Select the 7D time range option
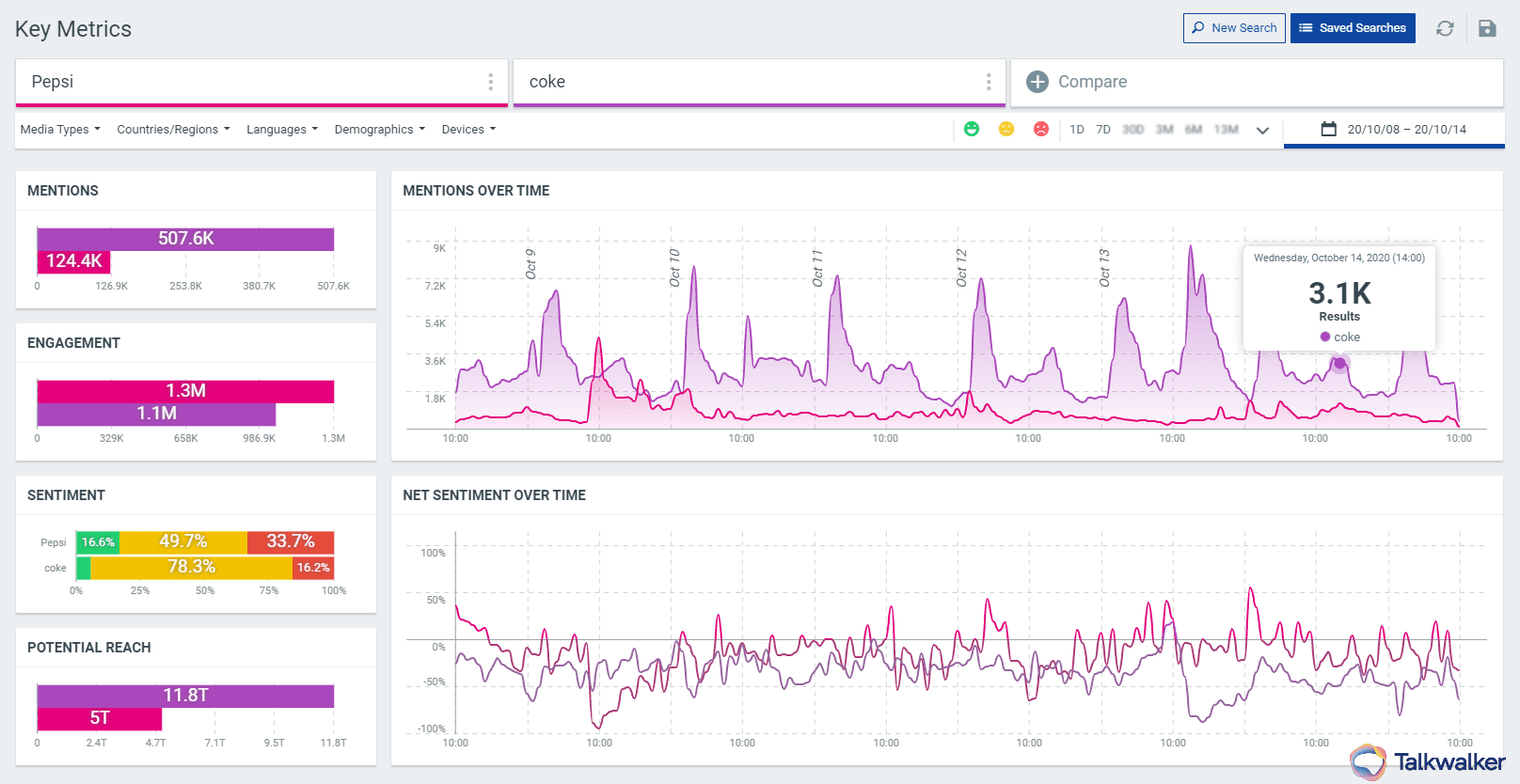Screen dimensions: 1520x784 (1103, 130)
